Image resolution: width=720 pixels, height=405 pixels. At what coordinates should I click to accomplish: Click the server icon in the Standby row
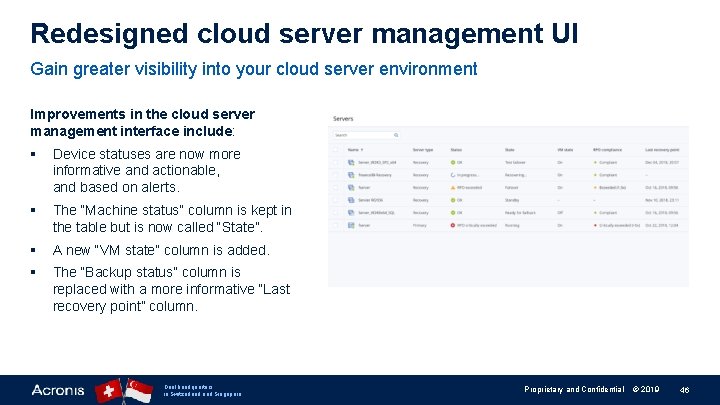(x=351, y=200)
